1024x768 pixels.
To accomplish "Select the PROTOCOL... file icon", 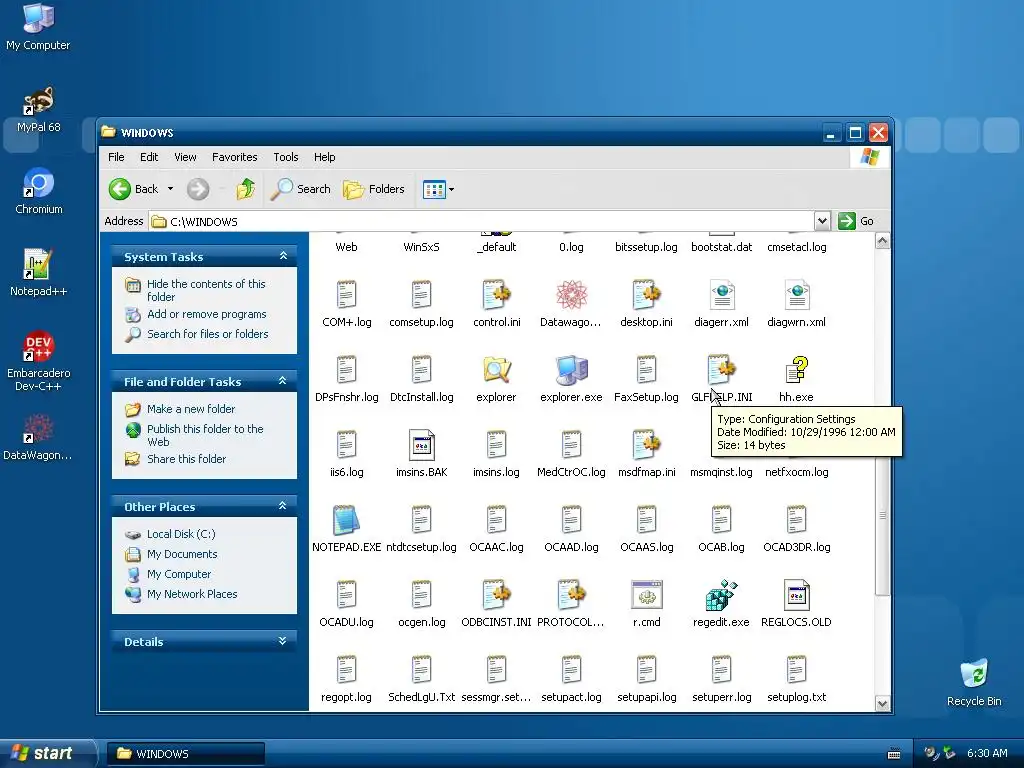I will coord(571,595).
